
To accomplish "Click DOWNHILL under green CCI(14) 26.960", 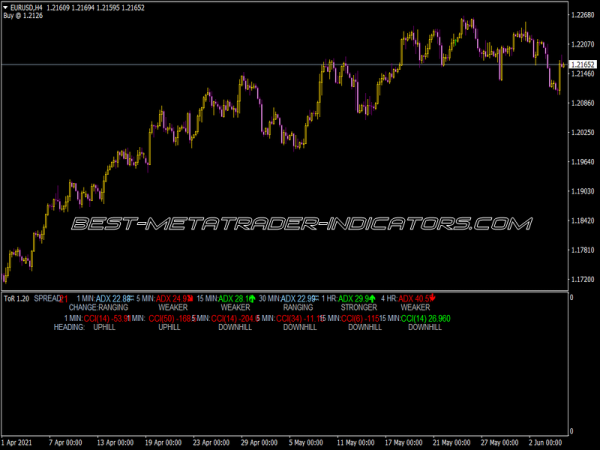I will tap(425, 327).
